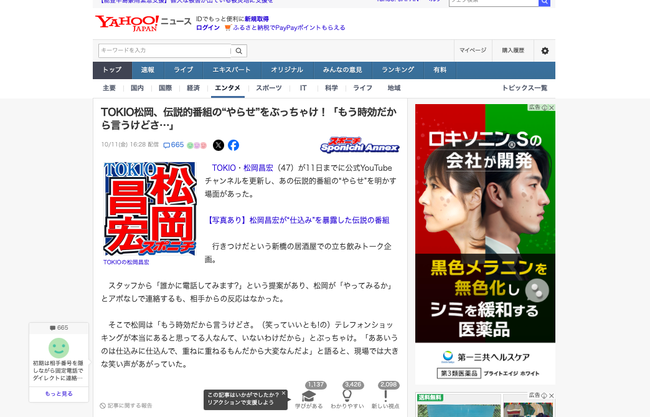Click the TOKIO・松岡昌宏 name link
The width and height of the screenshot is (650, 417).
243,168
